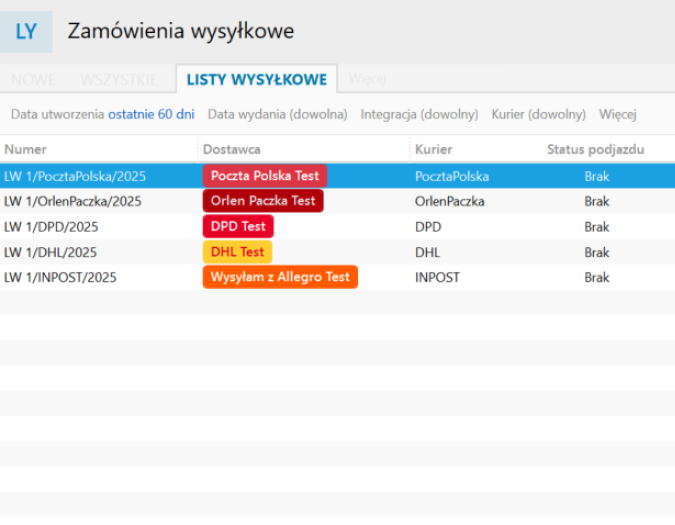Click Brak status in PocztaPolska row
The image size is (675, 525).
click(x=597, y=176)
